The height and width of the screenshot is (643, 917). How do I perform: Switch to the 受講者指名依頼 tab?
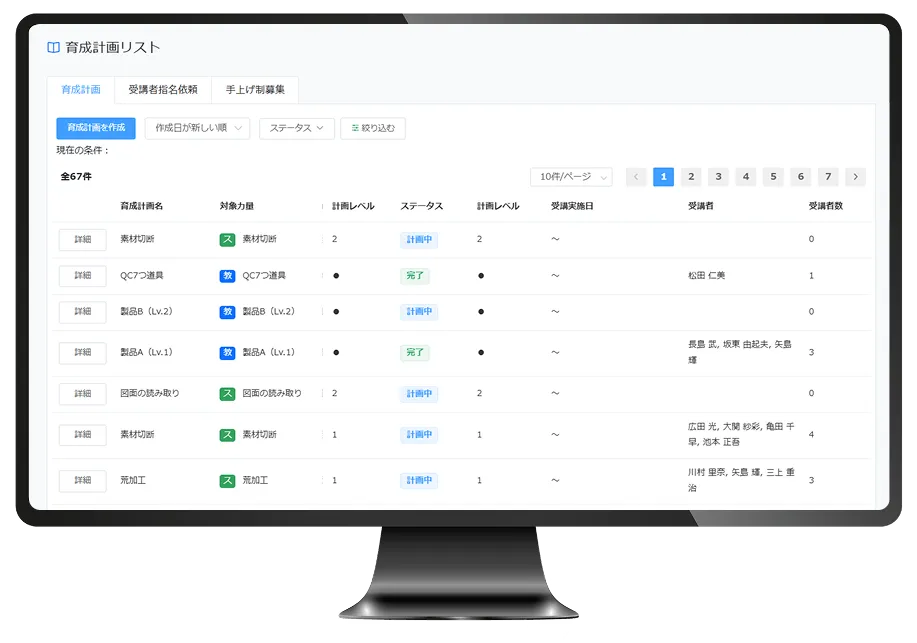pos(163,90)
